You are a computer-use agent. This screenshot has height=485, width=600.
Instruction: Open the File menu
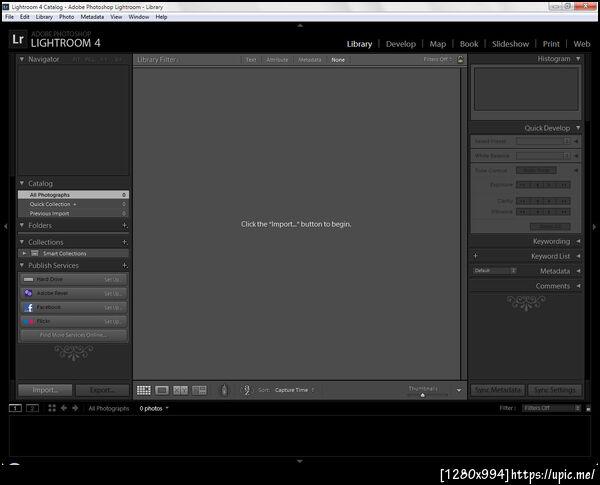pyautogui.click(x=10, y=17)
